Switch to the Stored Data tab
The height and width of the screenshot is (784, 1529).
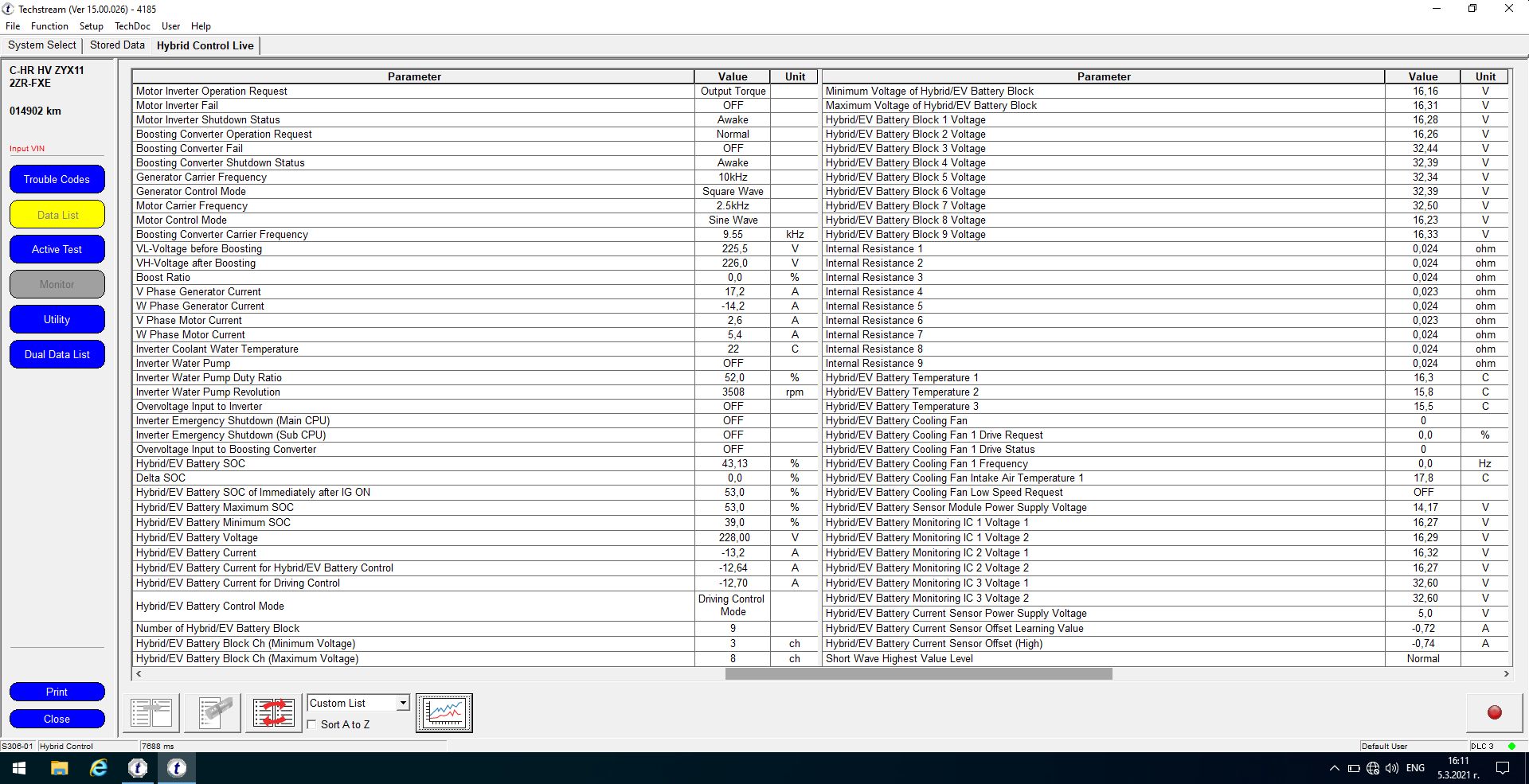pyautogui.click(x=116, y=45)
